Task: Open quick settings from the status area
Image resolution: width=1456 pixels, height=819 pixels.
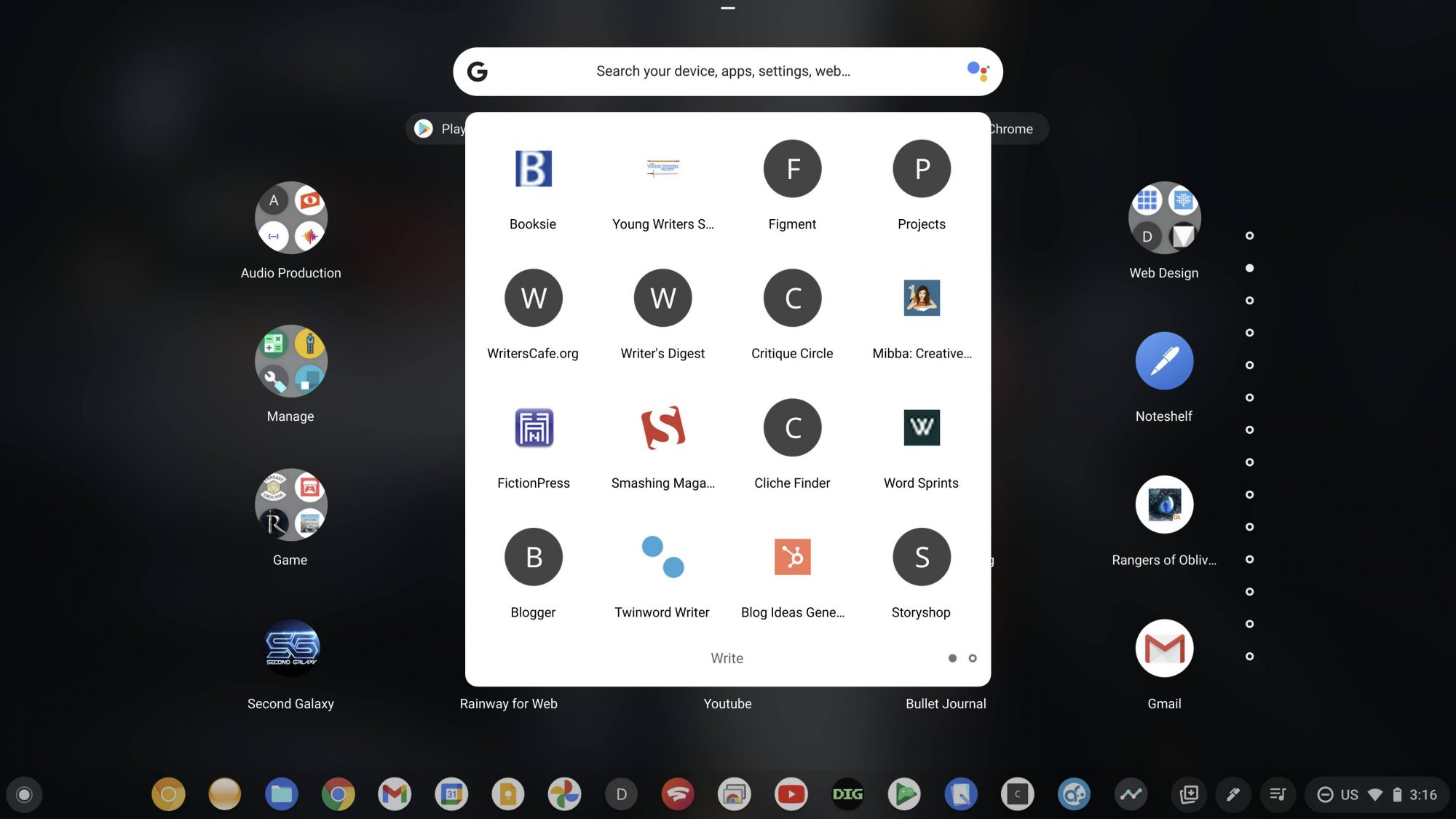Action: (x=1376, y=794)
